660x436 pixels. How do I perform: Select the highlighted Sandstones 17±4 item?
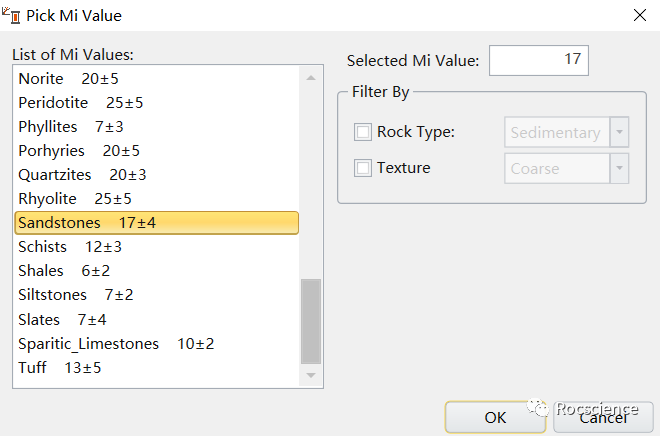pyautogui.click(x=86, y=223)
